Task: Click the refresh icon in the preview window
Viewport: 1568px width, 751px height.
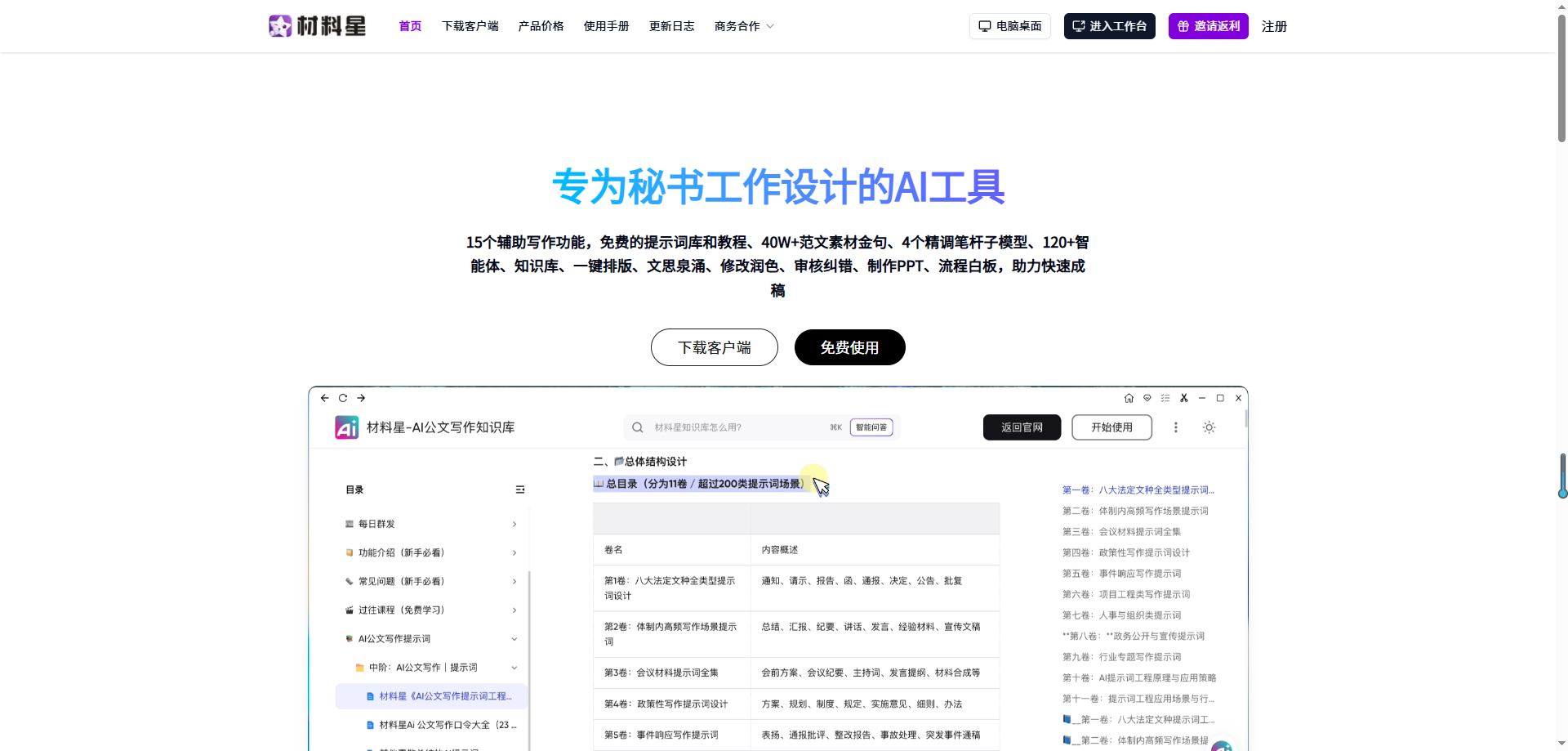Action: tap(343, 398)
